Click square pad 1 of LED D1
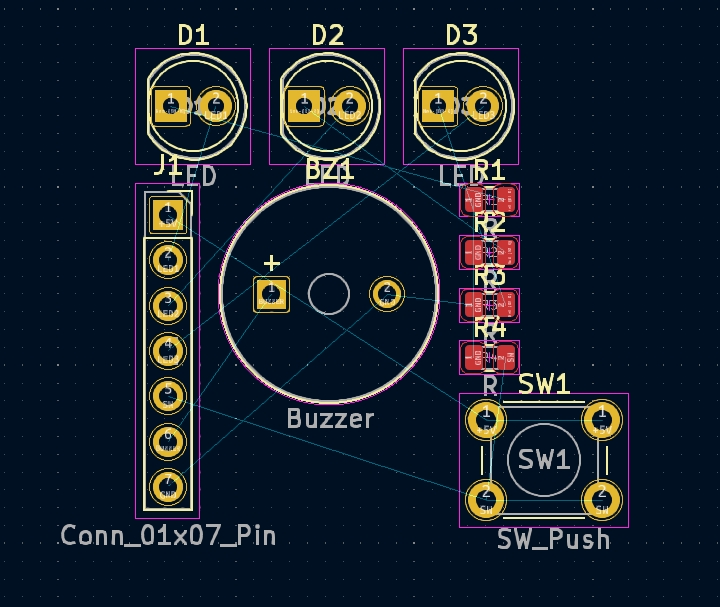This screenshot has width=720, height=607. 171,106
